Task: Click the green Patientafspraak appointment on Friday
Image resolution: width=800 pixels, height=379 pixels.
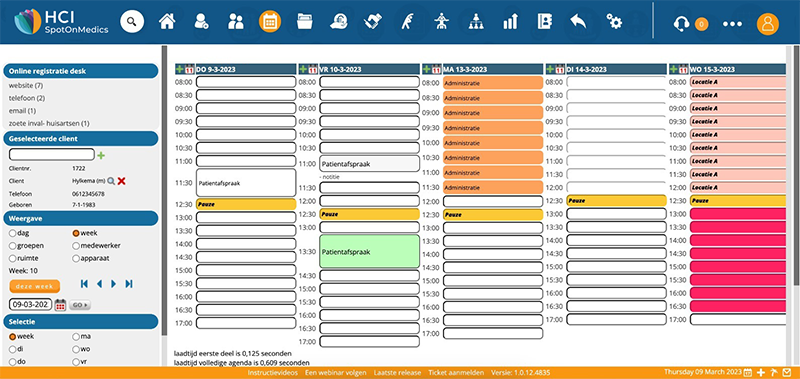Action: point(369,251)
